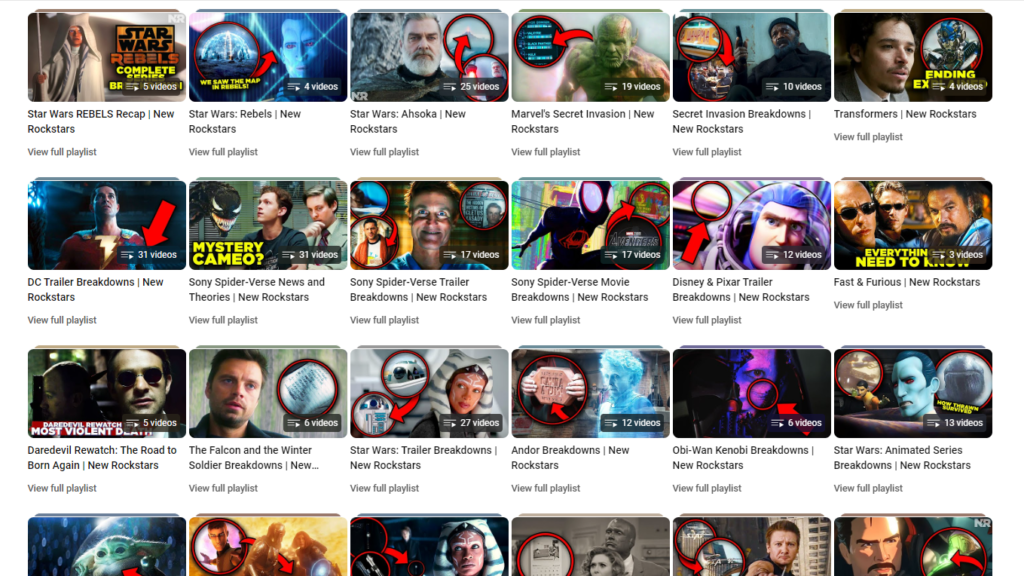
Task: Open Andor Breakdowns playlist thumbnail
Action: click(x=590, y=393)
